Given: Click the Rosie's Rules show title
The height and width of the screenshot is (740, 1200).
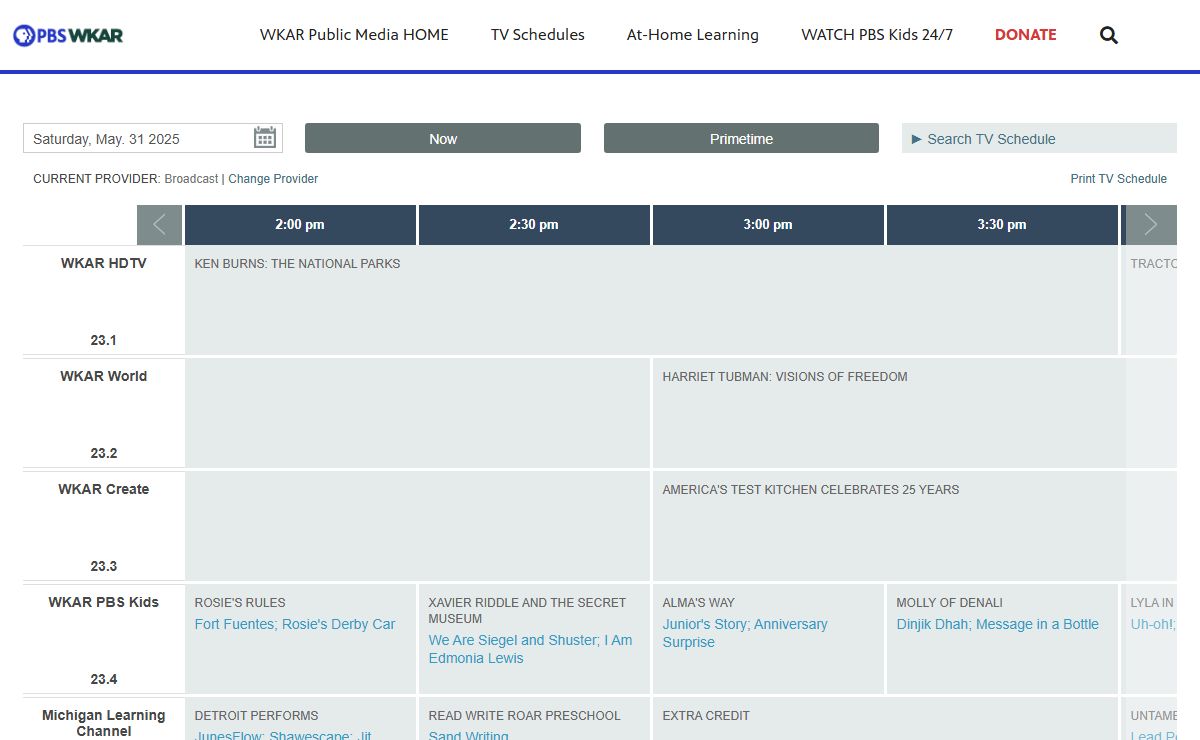Looking at the screenshot, I should click(x=240, y=603).
